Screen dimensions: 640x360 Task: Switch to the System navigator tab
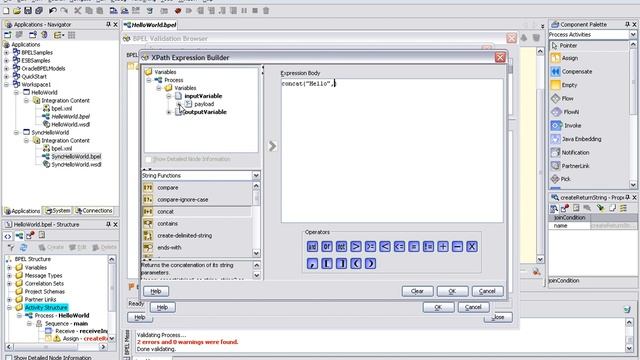pos(58,211)
